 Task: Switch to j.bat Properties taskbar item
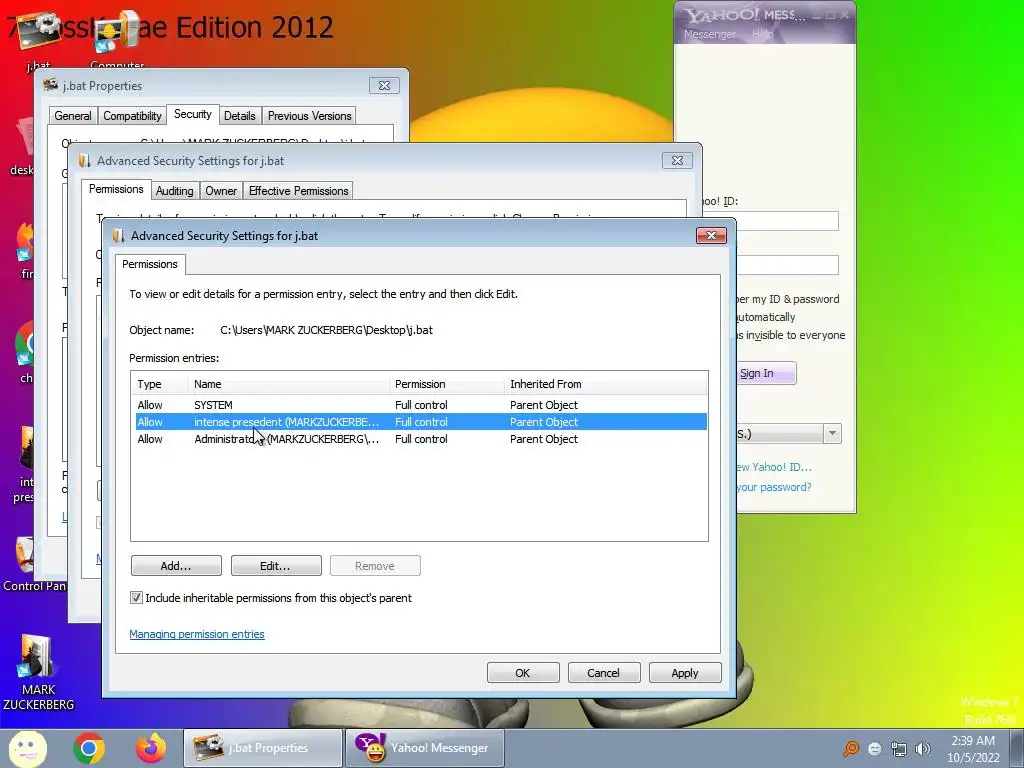pyautogui.click(x=263, y=748)
